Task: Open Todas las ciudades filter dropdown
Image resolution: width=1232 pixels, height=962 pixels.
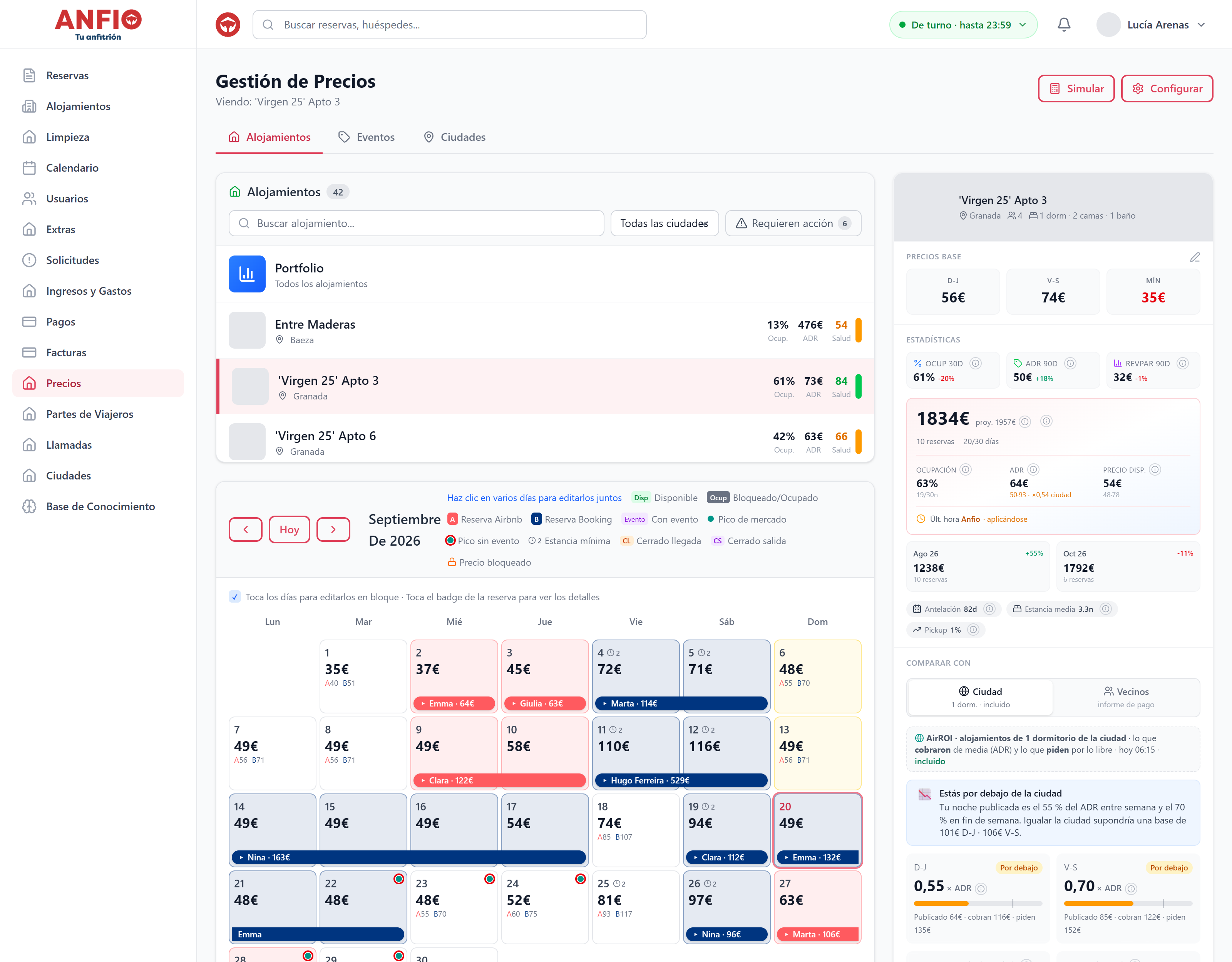Action: [665, 223]
